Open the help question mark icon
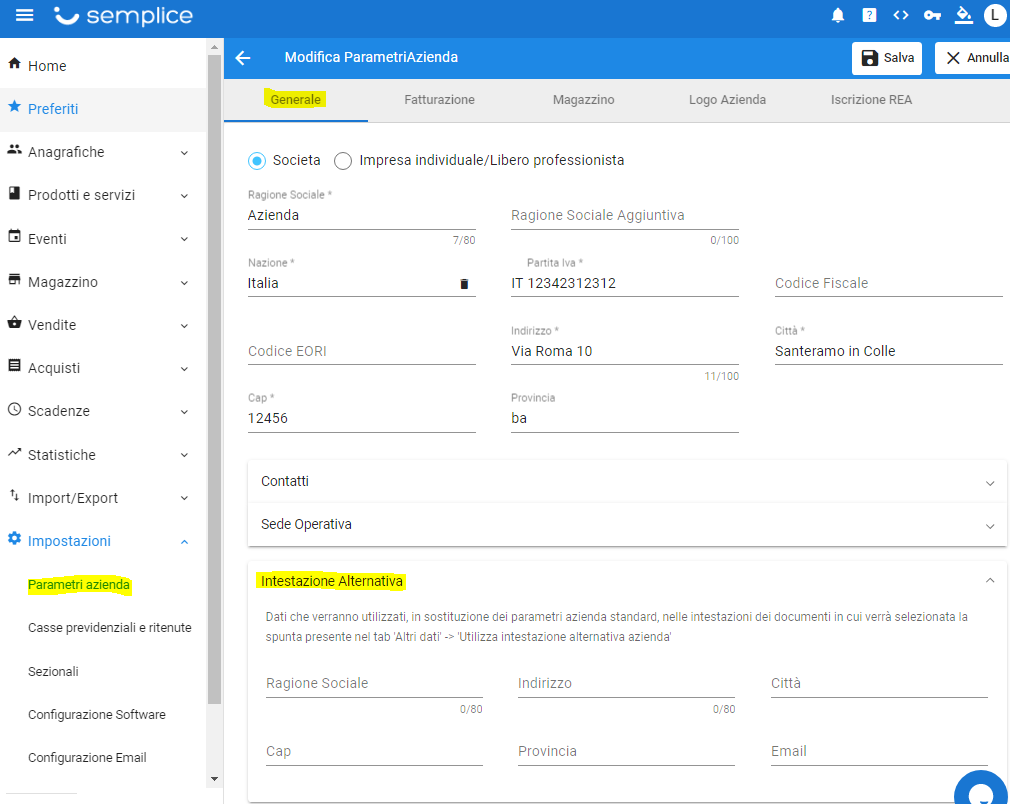 point(869,15)
